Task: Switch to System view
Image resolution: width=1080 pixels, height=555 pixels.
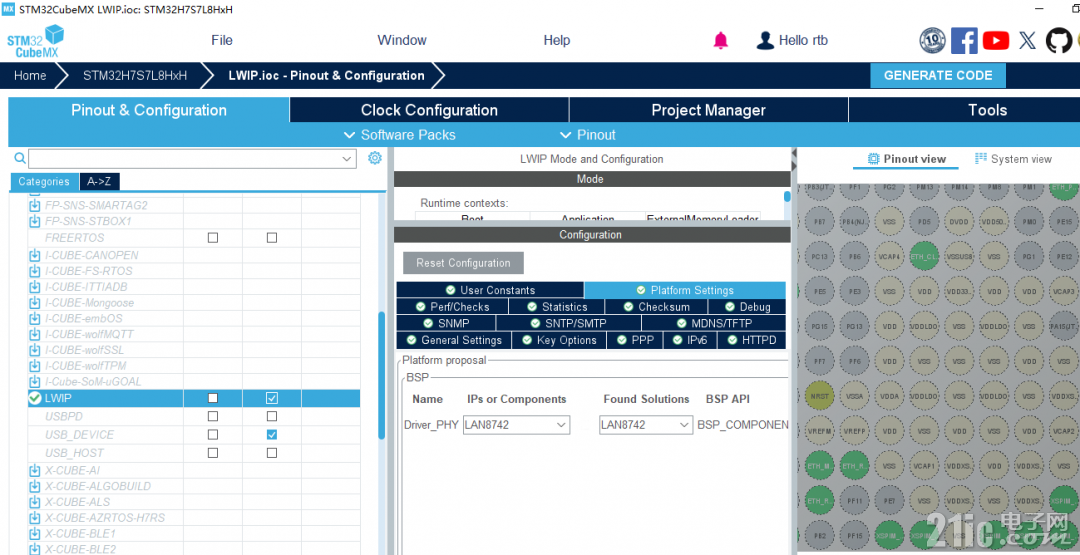Action: 1013,159
